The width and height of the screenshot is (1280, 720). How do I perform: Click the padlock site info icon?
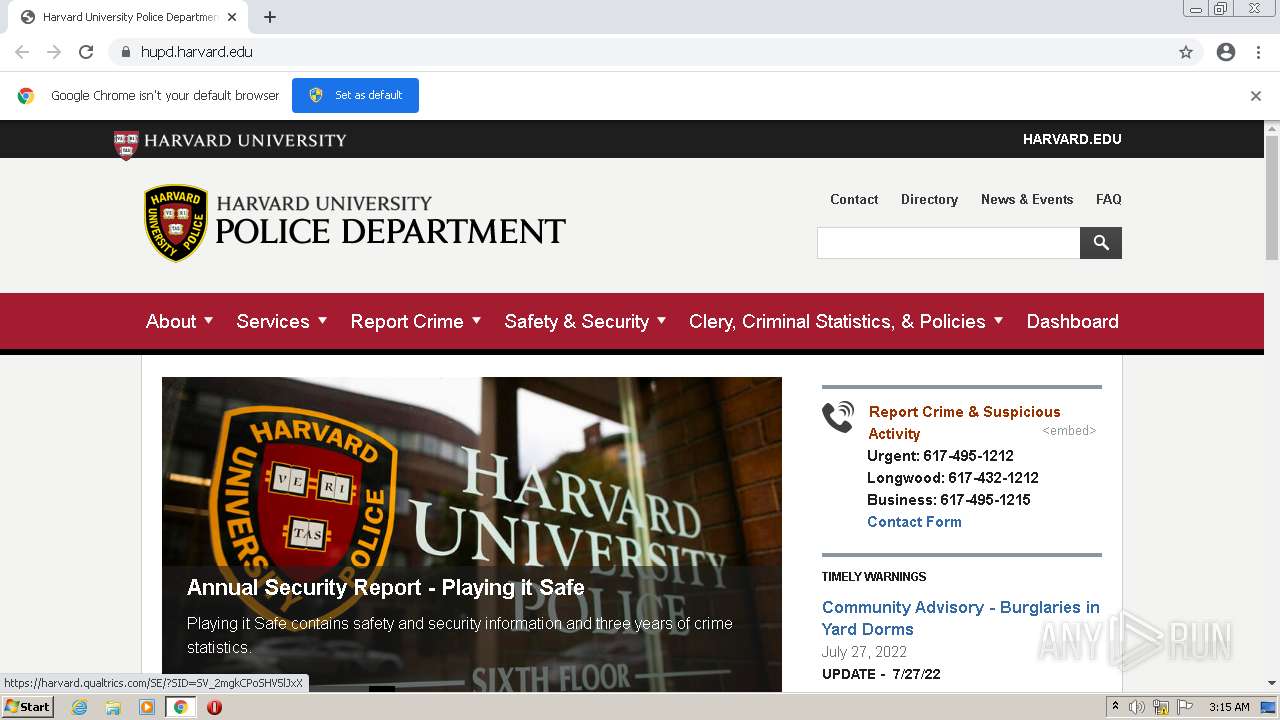click(125, 52)
